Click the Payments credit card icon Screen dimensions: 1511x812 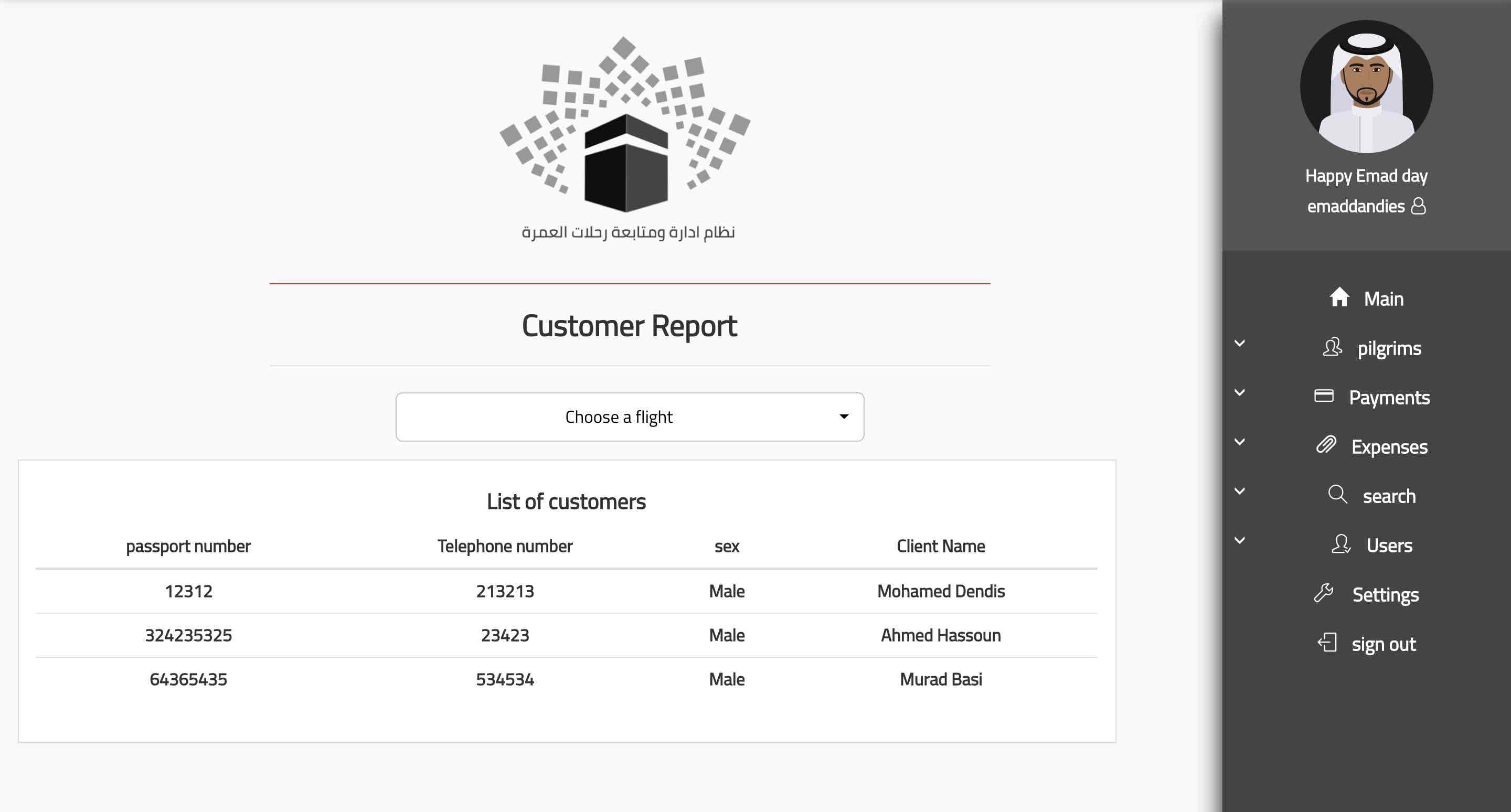point(1324,396)
